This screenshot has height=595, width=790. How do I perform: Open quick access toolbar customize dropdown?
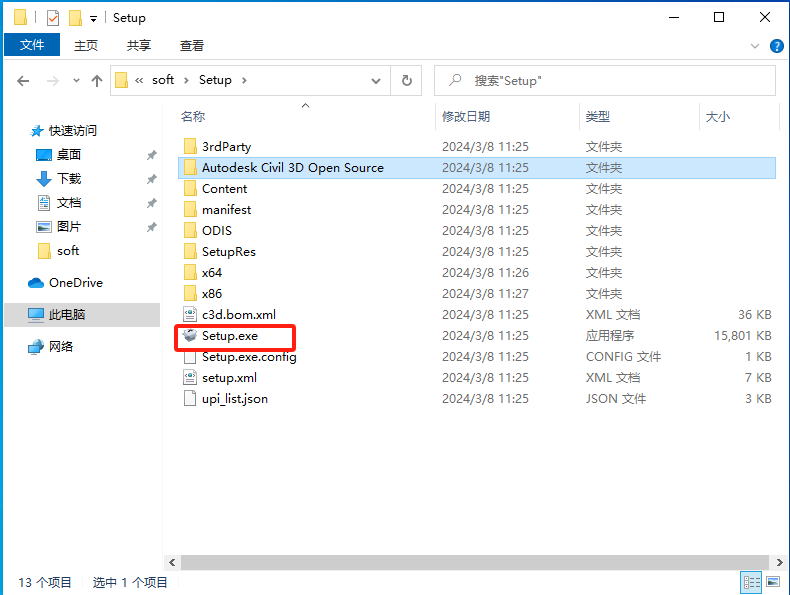[x=93, y=19]
